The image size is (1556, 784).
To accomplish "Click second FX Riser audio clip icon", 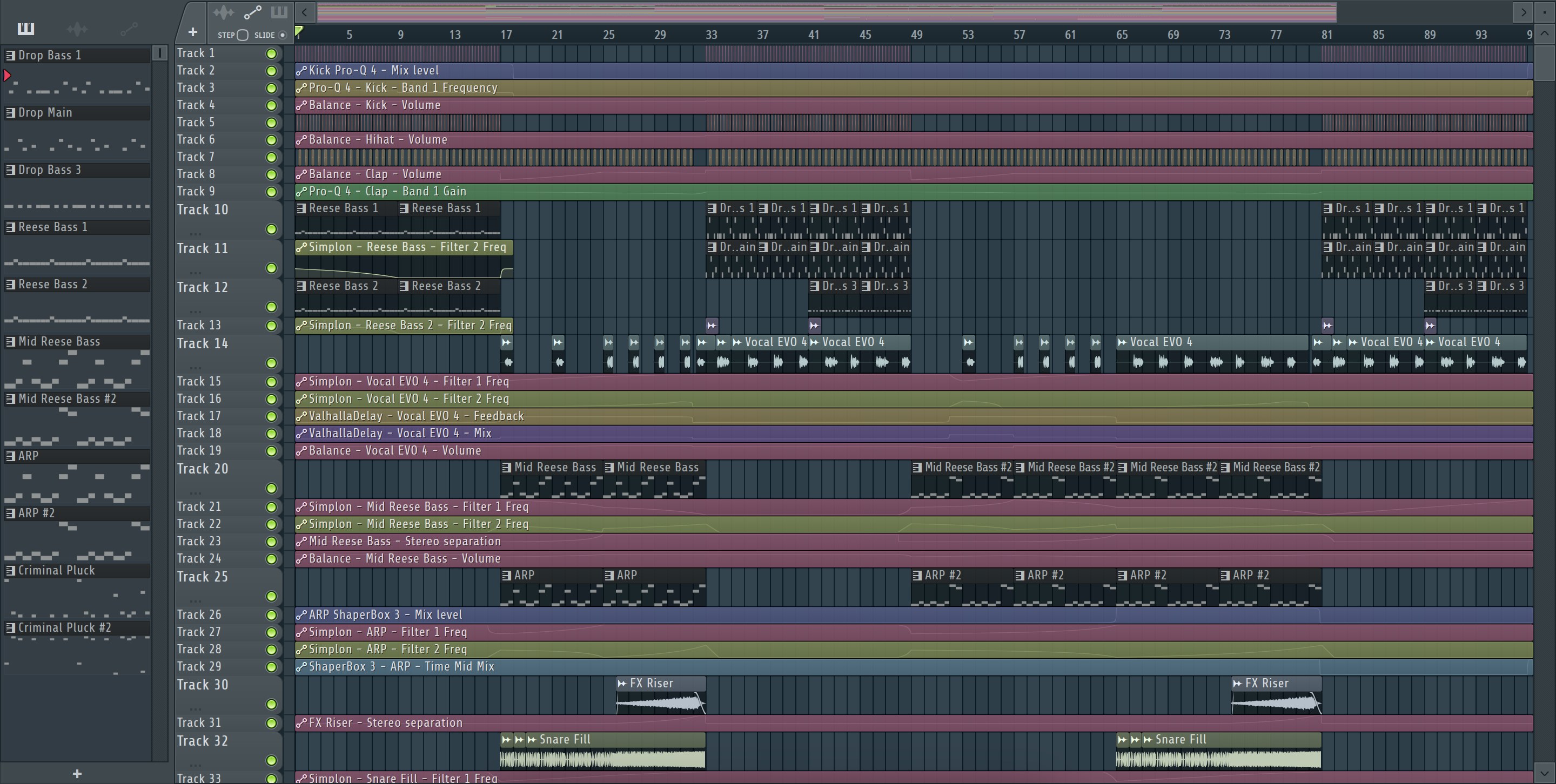I will click(x=1238, y=684).
